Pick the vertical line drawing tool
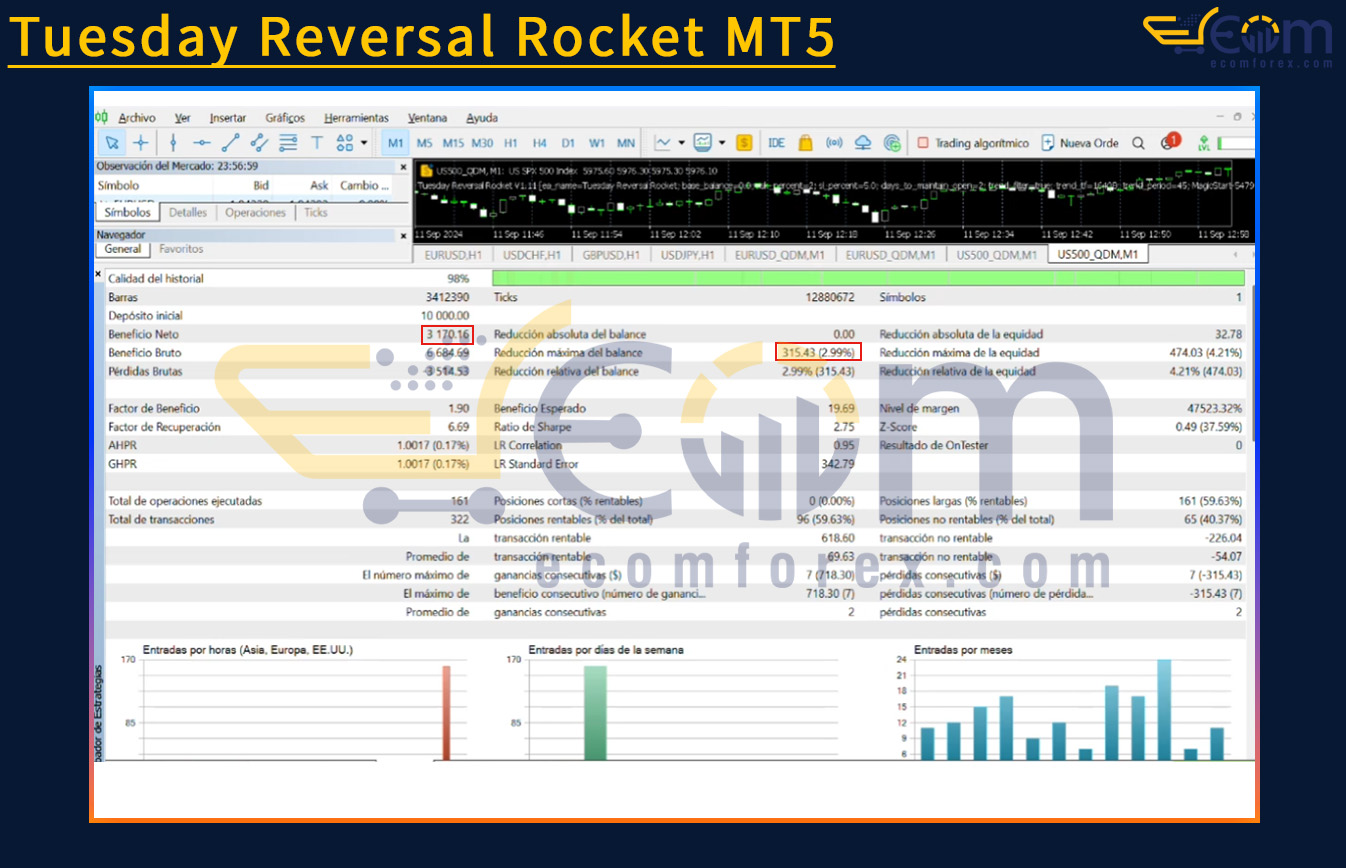Viewport: 1346px width, 868px height. pyautogui.click(x=173, y=143)
